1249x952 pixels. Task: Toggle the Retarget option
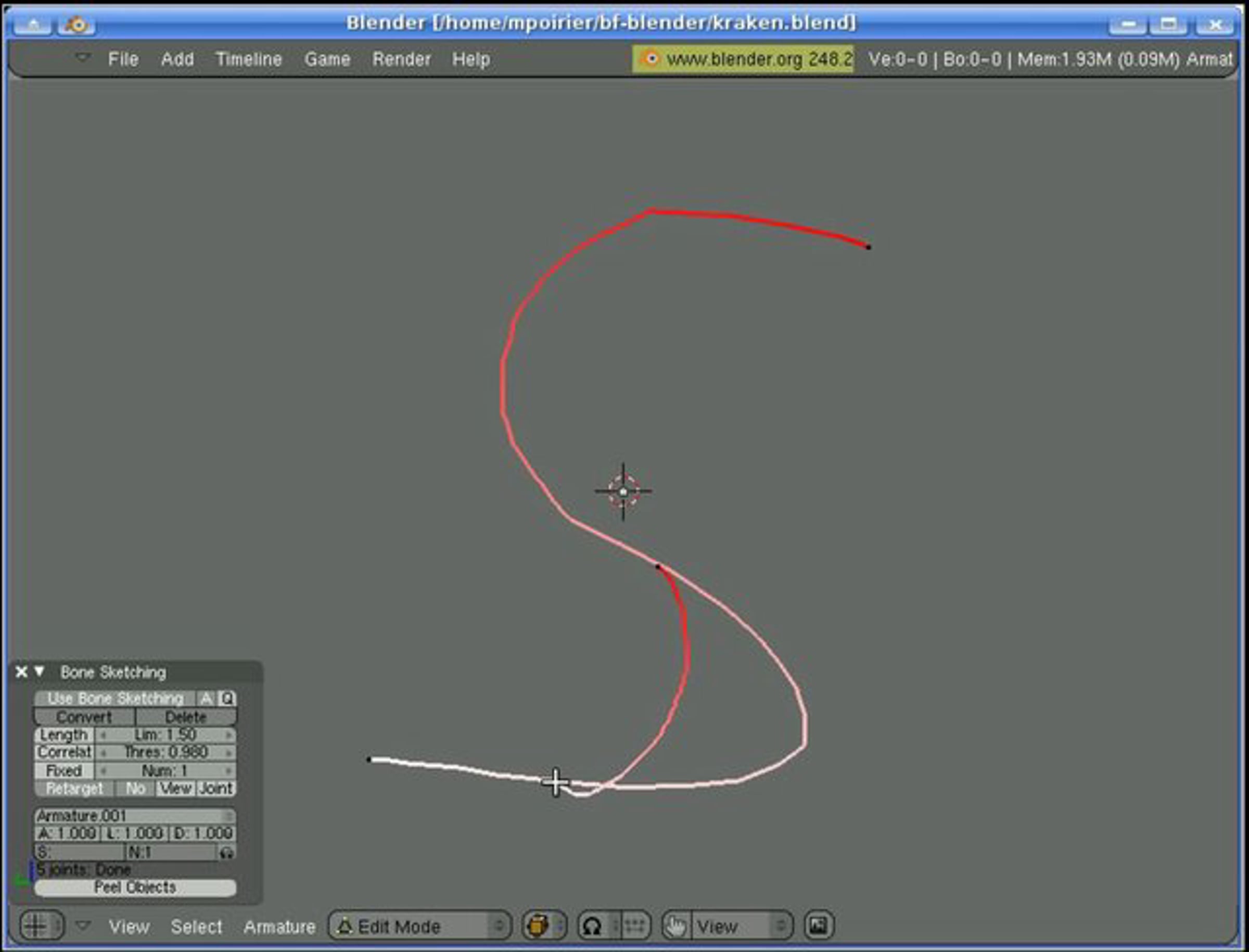74,788
